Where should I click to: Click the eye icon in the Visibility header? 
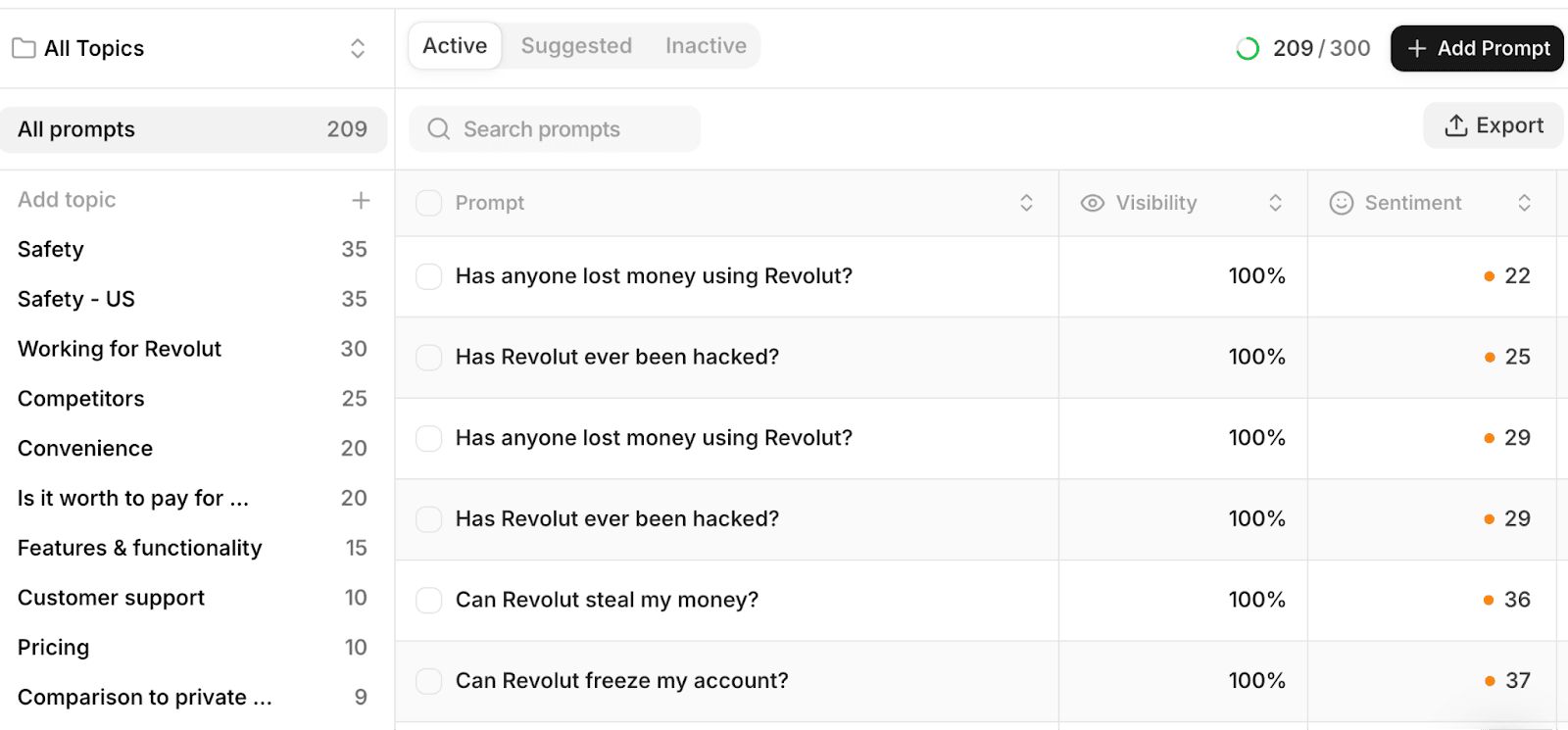1092,203
